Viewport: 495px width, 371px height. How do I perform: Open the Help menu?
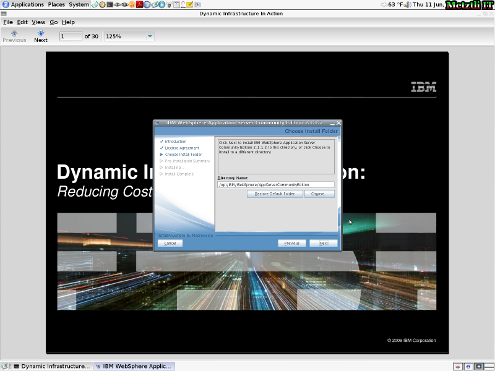68,22
